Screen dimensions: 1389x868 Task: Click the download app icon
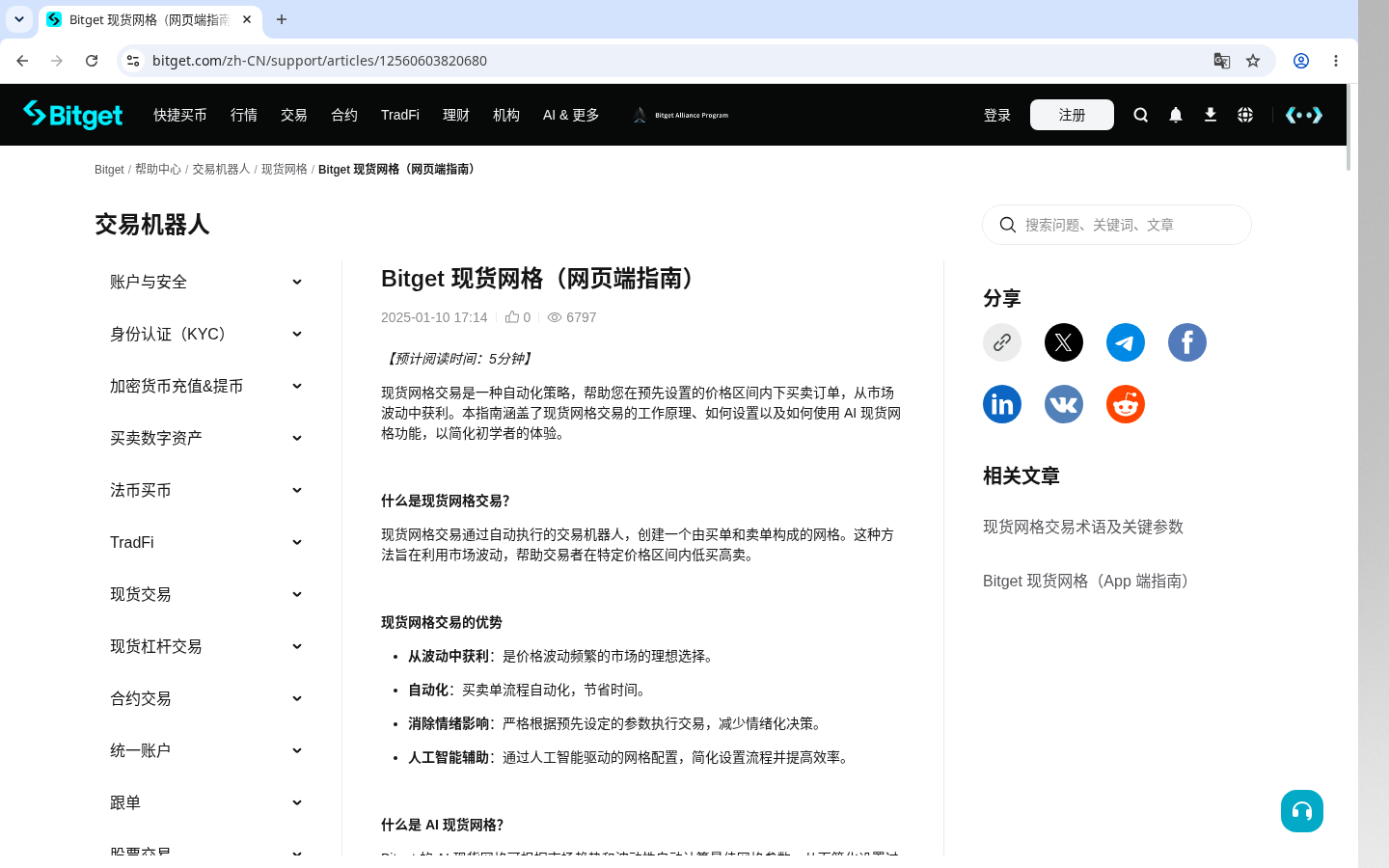coord(1211,115)
